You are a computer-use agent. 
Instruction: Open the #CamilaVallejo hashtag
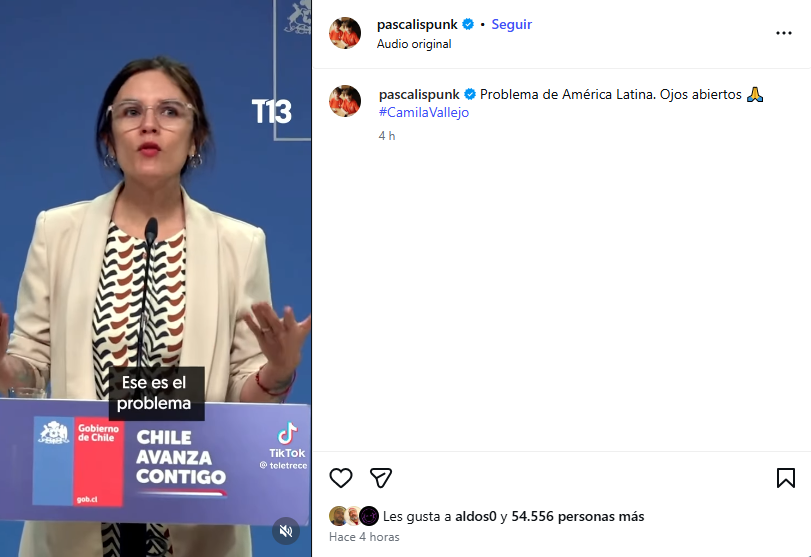(x=424, y=112)
